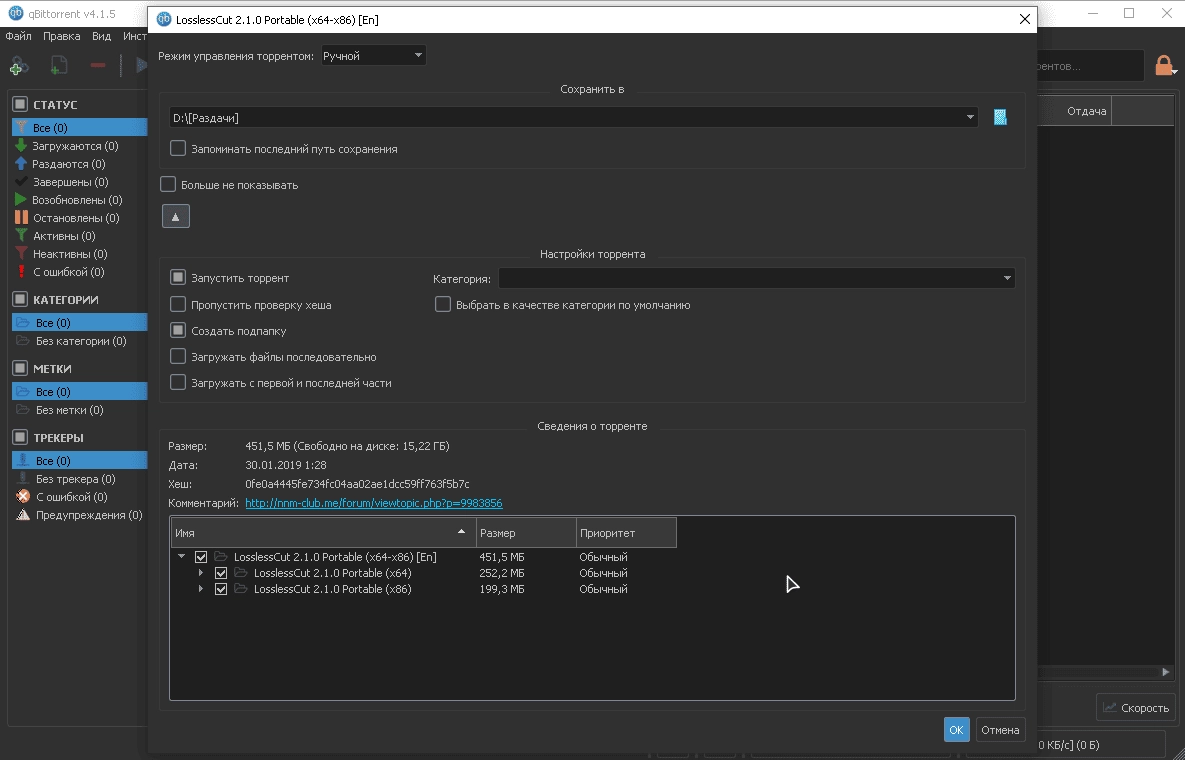
Task: Select the Загружаются (0) status filter
Action: click(x=74, y=146)
